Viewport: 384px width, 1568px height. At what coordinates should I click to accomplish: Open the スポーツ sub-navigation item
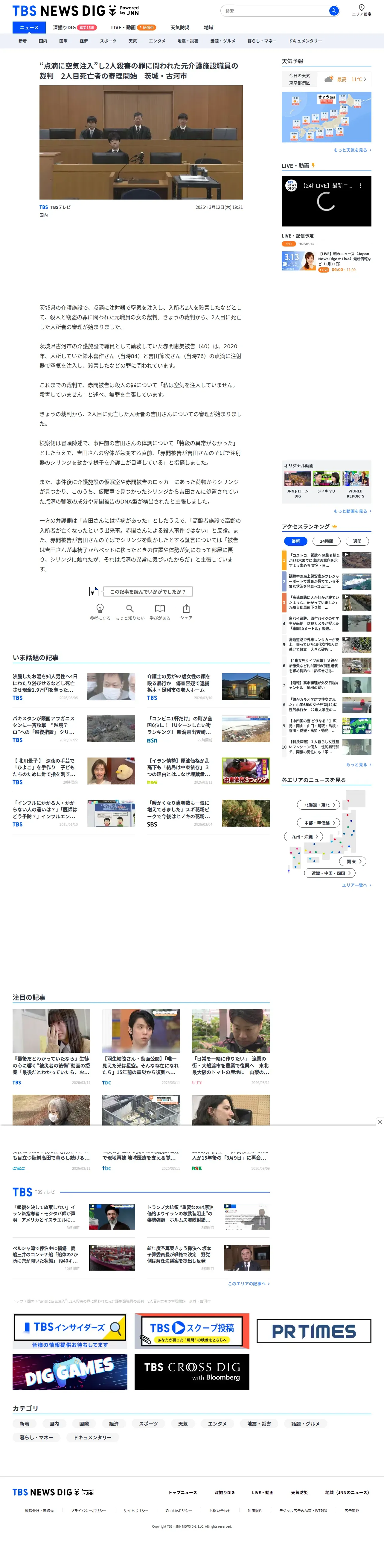point(108,41)
